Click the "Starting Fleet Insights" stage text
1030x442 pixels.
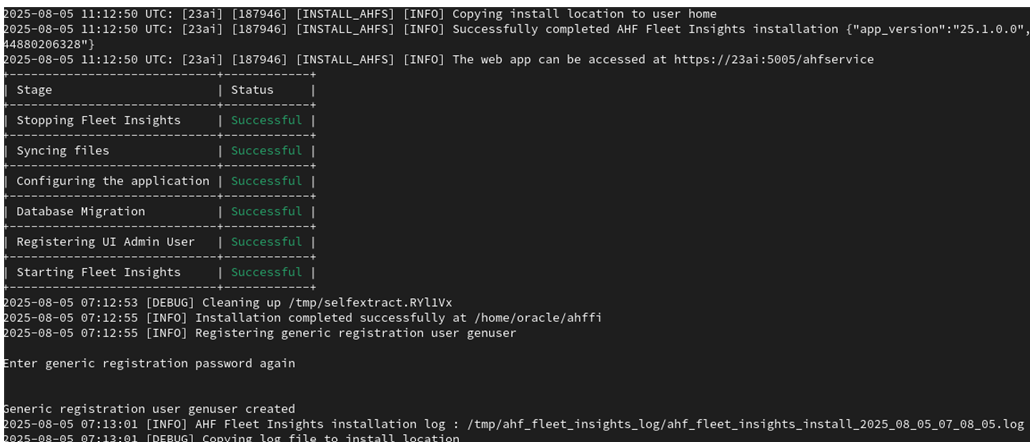coord(98,272)
